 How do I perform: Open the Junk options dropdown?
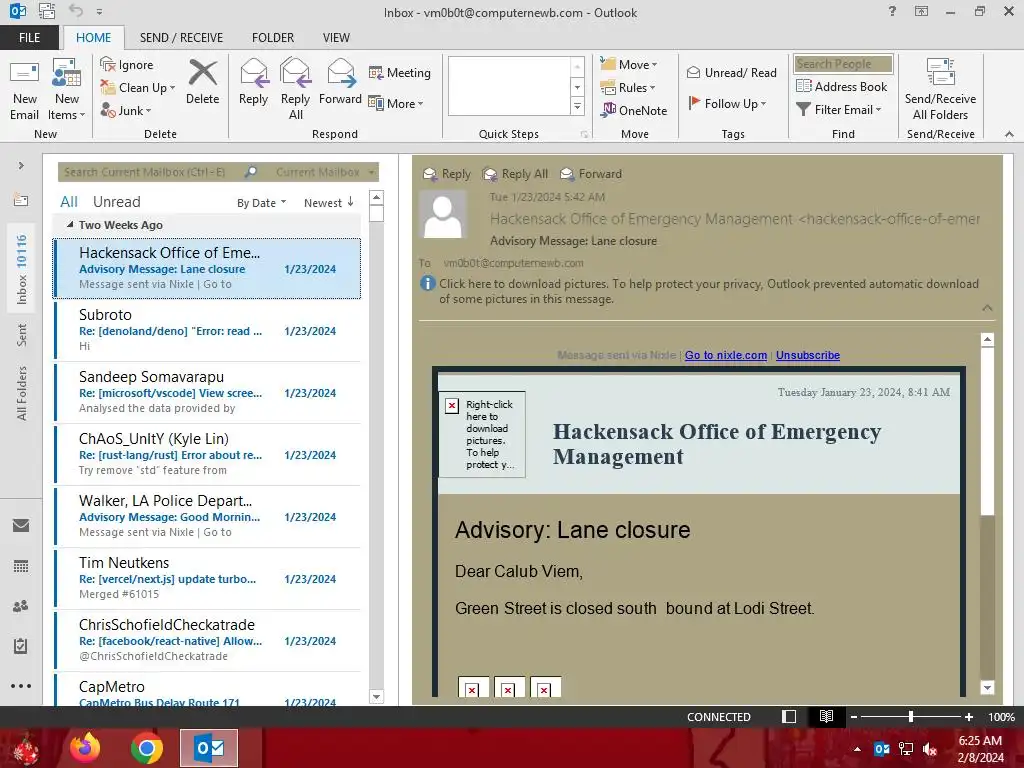126,110
